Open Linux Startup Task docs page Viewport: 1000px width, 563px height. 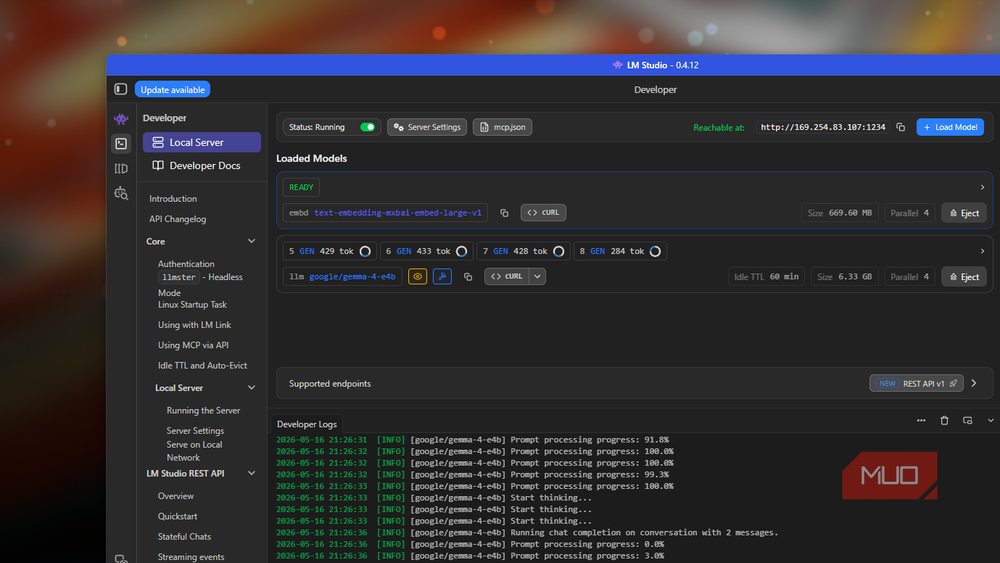(192, 305)
